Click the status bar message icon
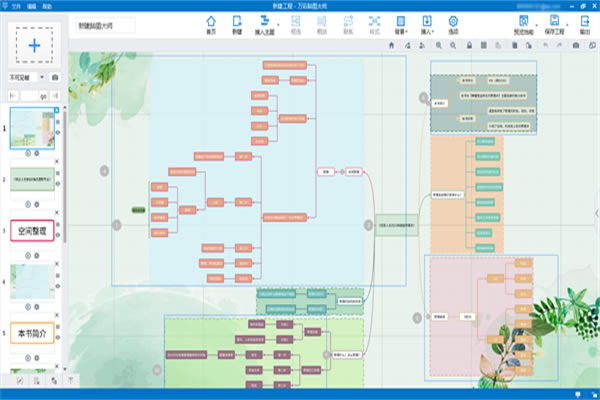The height and width of the screenshot is (400, 600). pos(578,394)
